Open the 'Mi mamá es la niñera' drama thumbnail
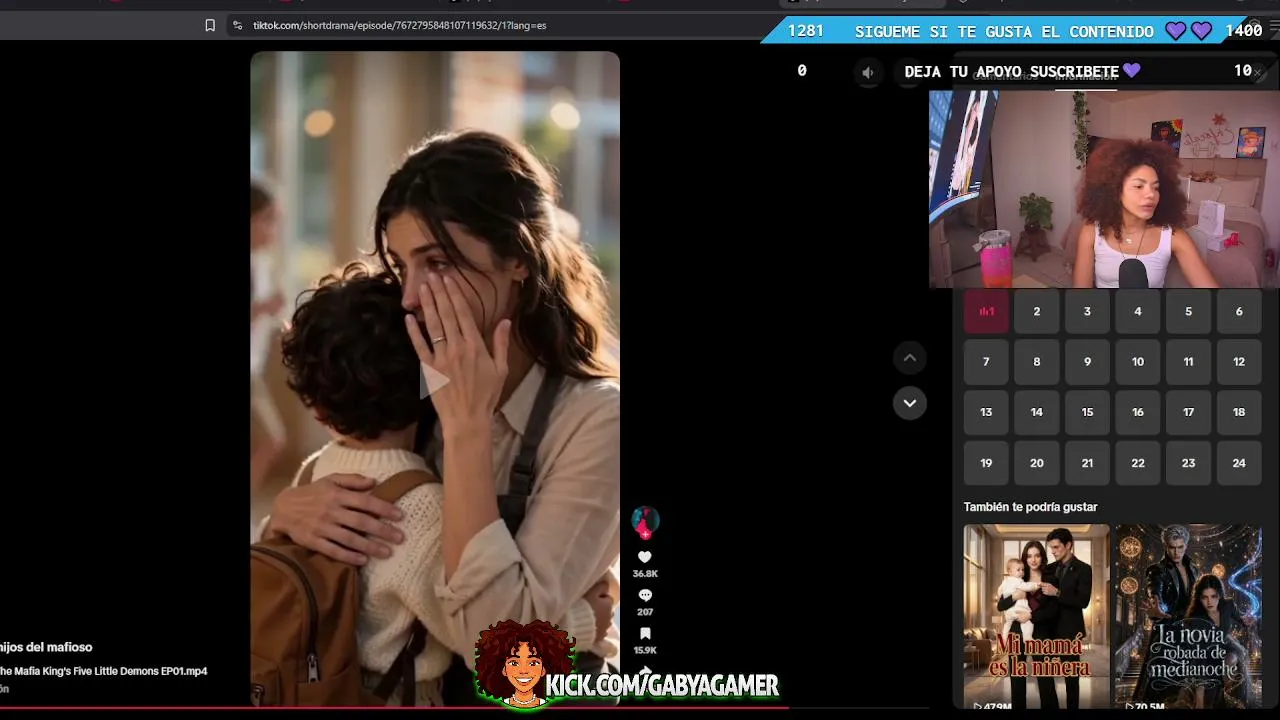 coord(1037,617)
